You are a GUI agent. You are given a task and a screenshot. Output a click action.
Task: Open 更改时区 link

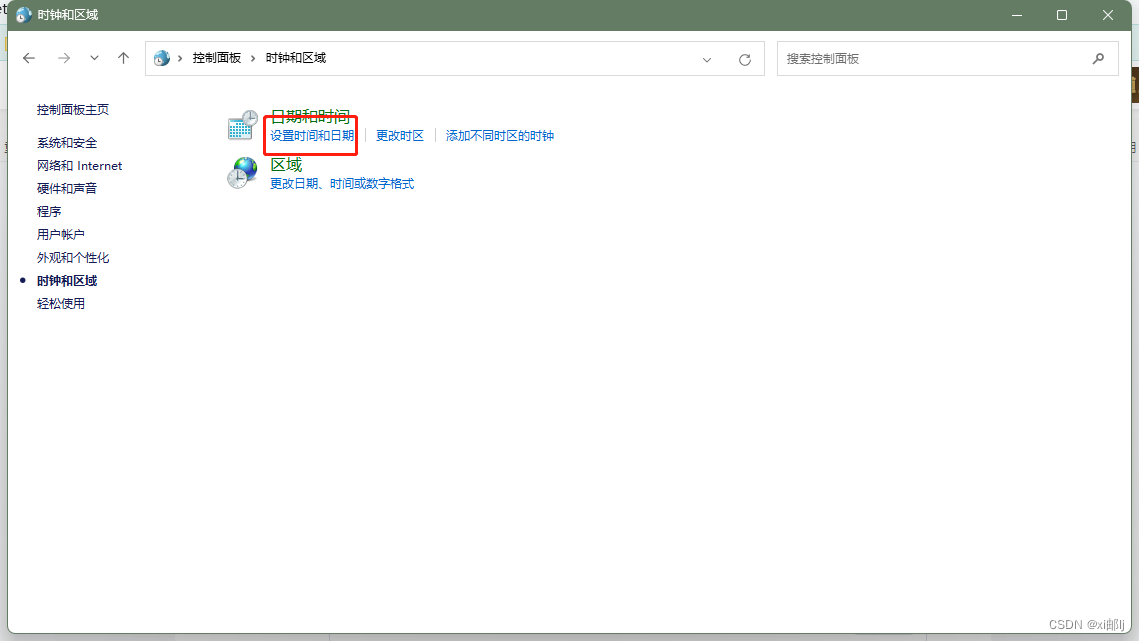coord(399,135)
